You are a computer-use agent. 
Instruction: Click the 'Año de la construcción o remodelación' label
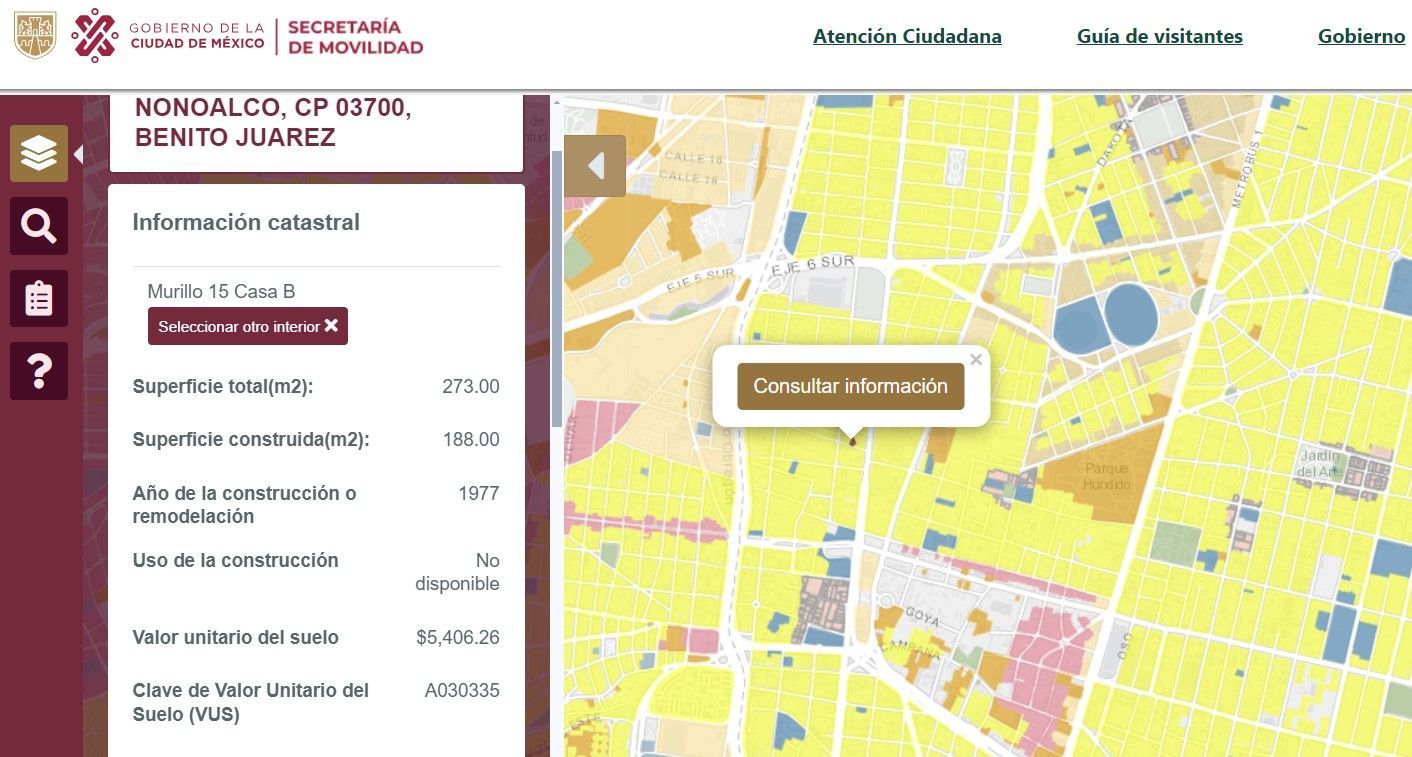tap(245, 505)
